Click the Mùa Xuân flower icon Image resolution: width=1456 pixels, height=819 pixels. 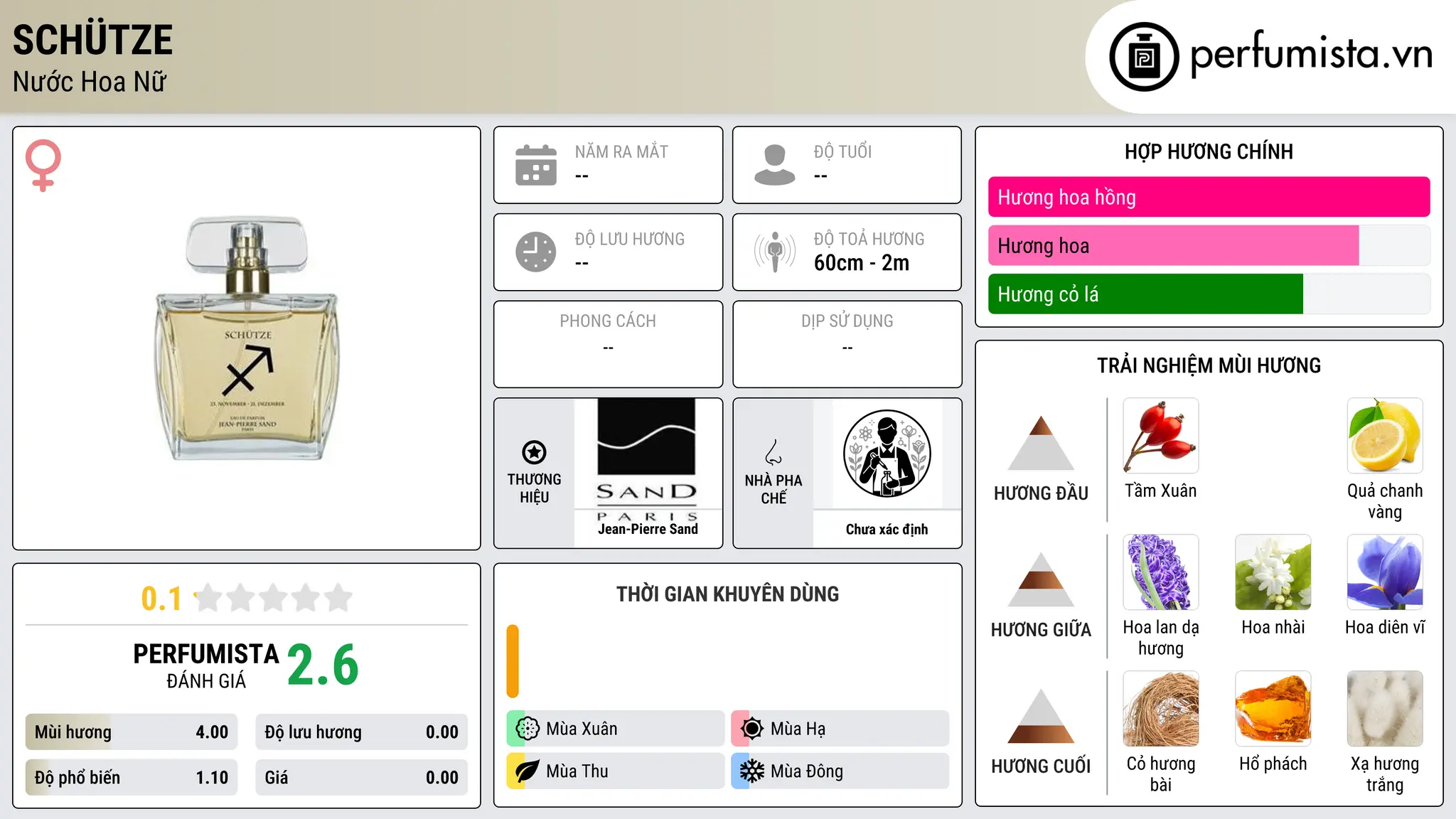click(528, 729)
